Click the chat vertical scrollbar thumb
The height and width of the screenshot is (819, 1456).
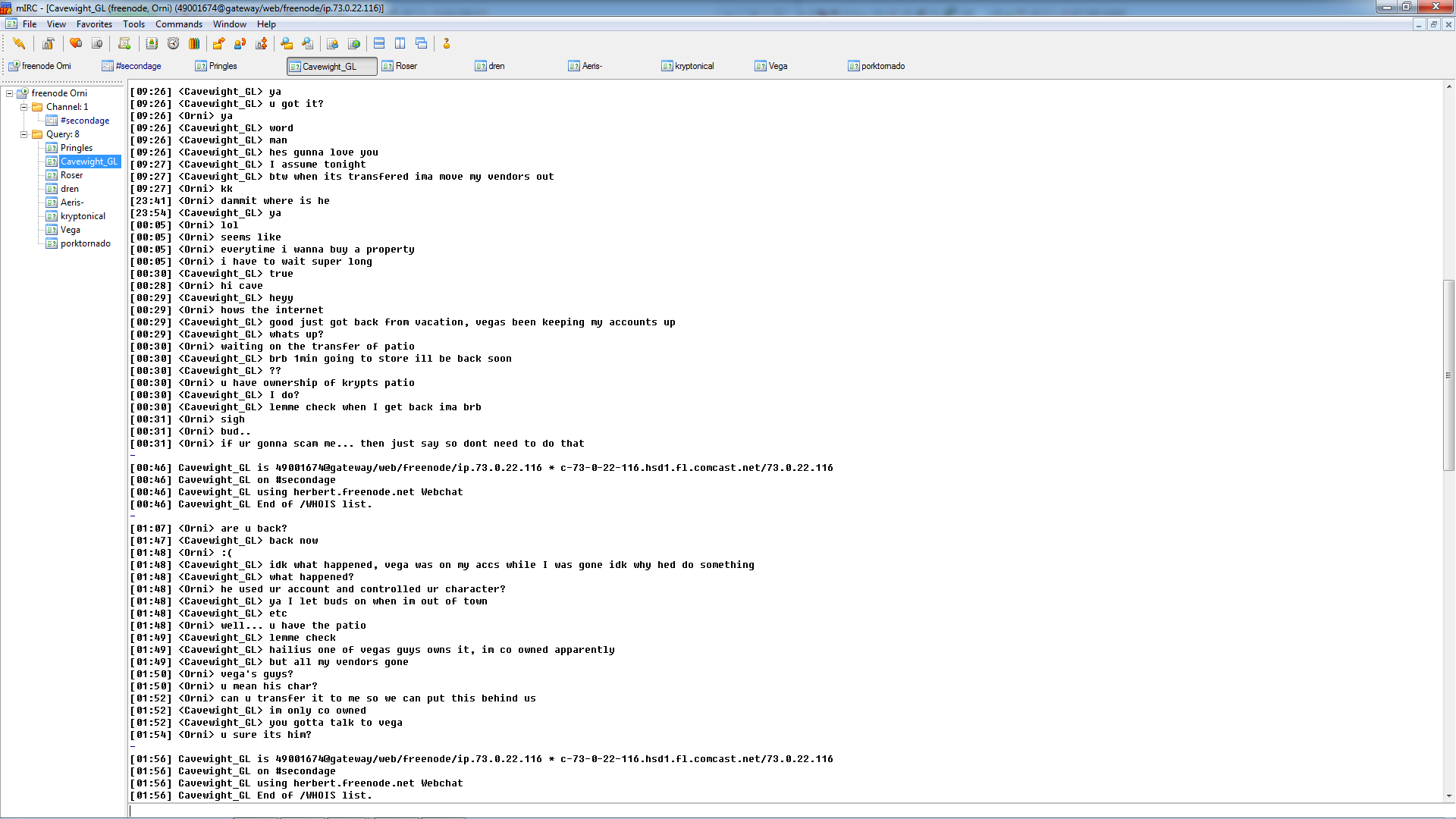1448,375
